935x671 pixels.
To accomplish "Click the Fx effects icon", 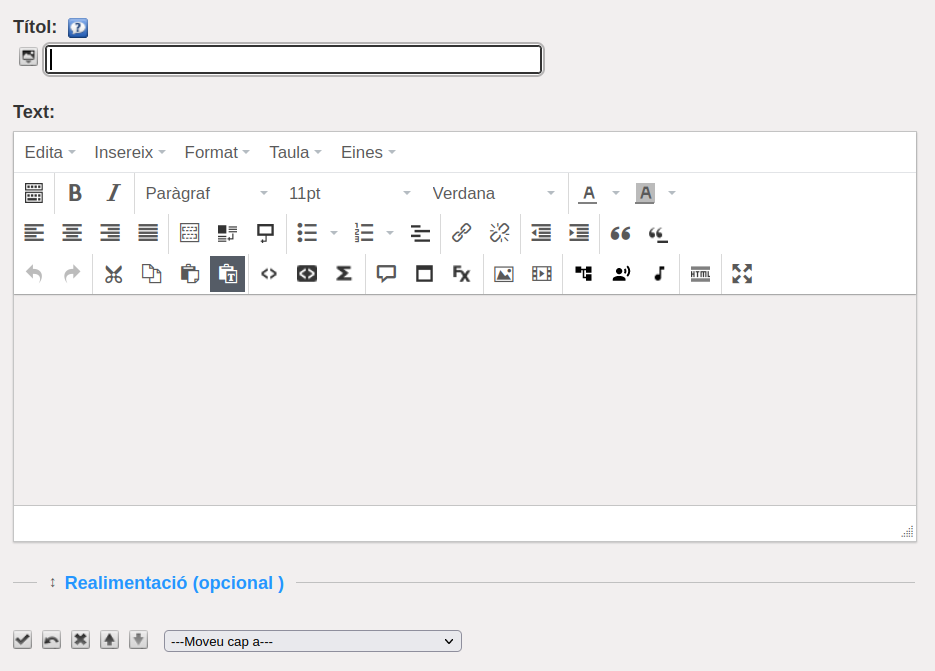I will point(462,274).
